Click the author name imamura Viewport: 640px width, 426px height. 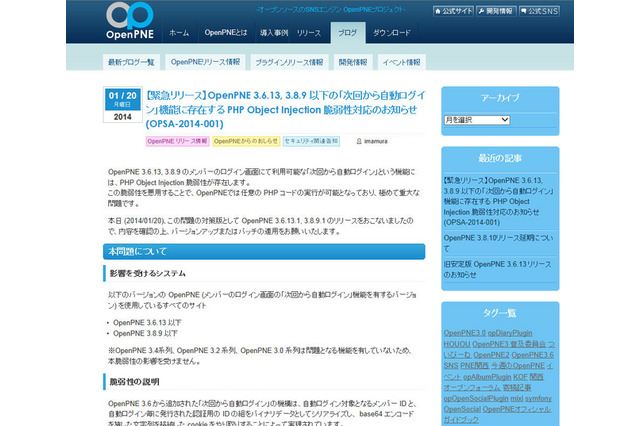[376, 141]
